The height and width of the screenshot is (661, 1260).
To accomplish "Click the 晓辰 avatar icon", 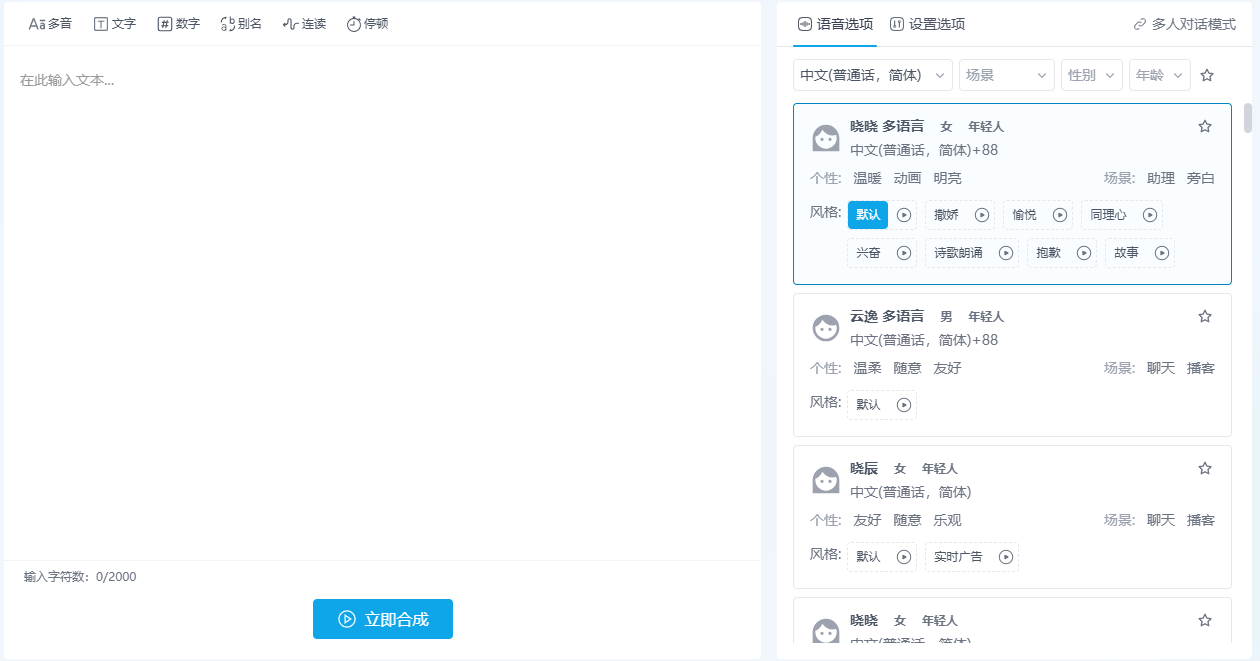I will (x=826, y=480).
